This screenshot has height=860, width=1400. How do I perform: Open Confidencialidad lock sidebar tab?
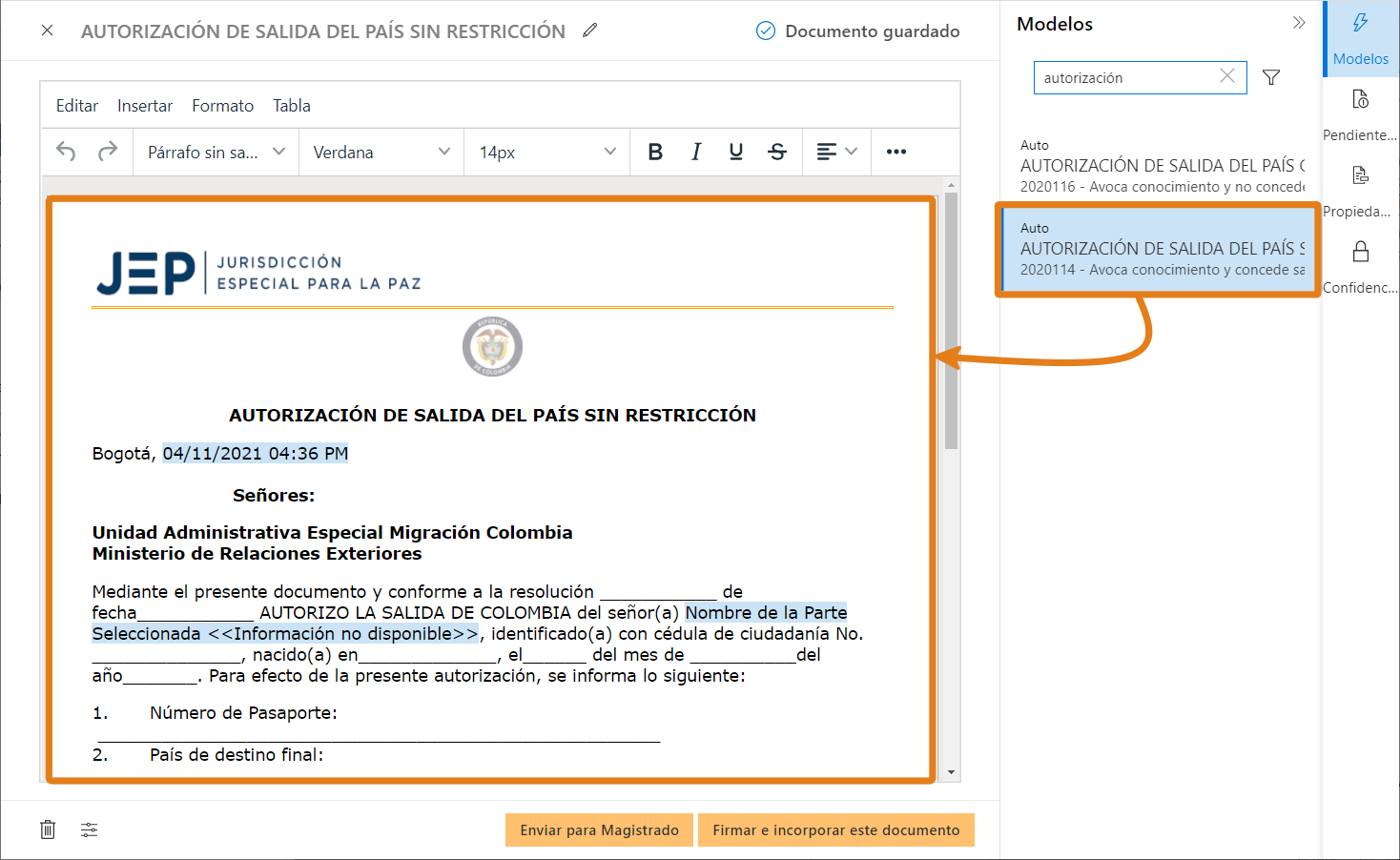point(1361,268)
